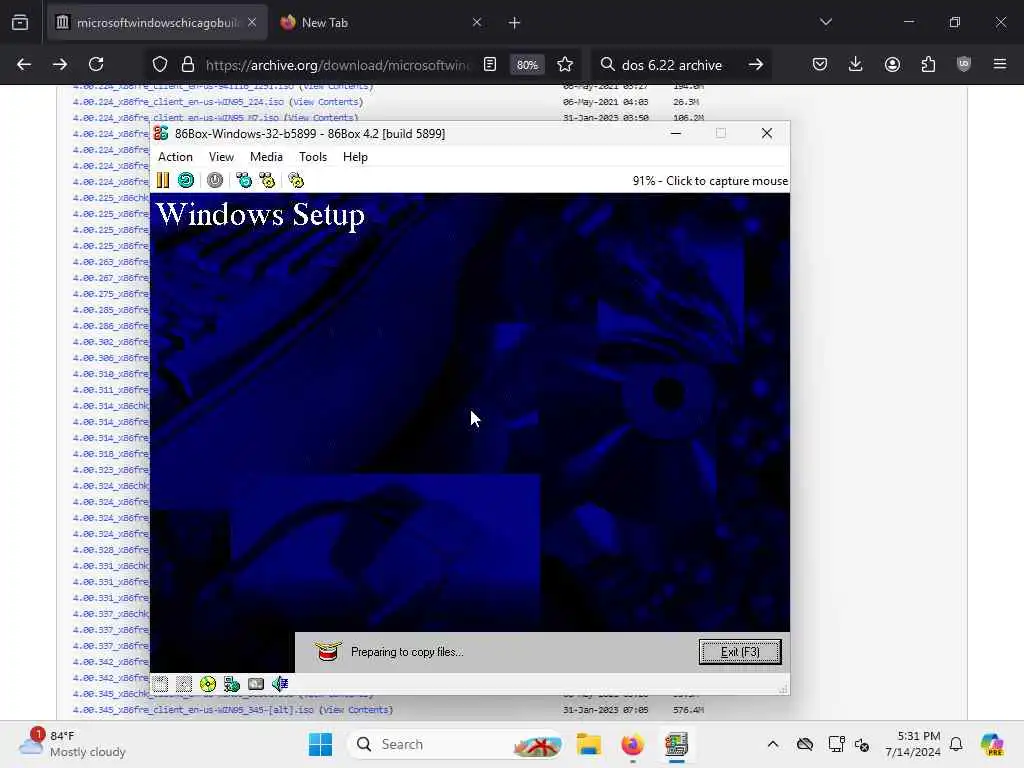Go forward one page in Firefox

[60, 64]
